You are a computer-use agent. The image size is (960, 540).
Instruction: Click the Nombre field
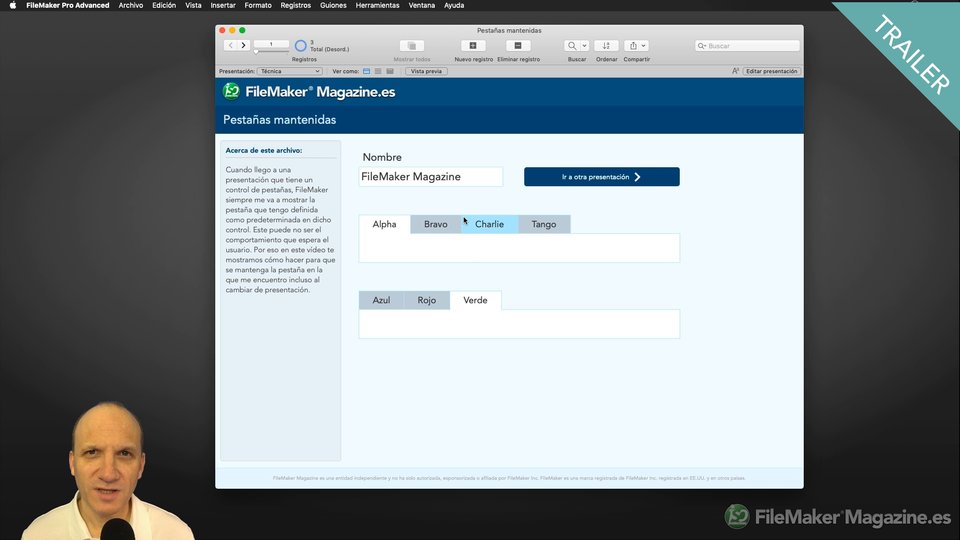pos(430,176)
